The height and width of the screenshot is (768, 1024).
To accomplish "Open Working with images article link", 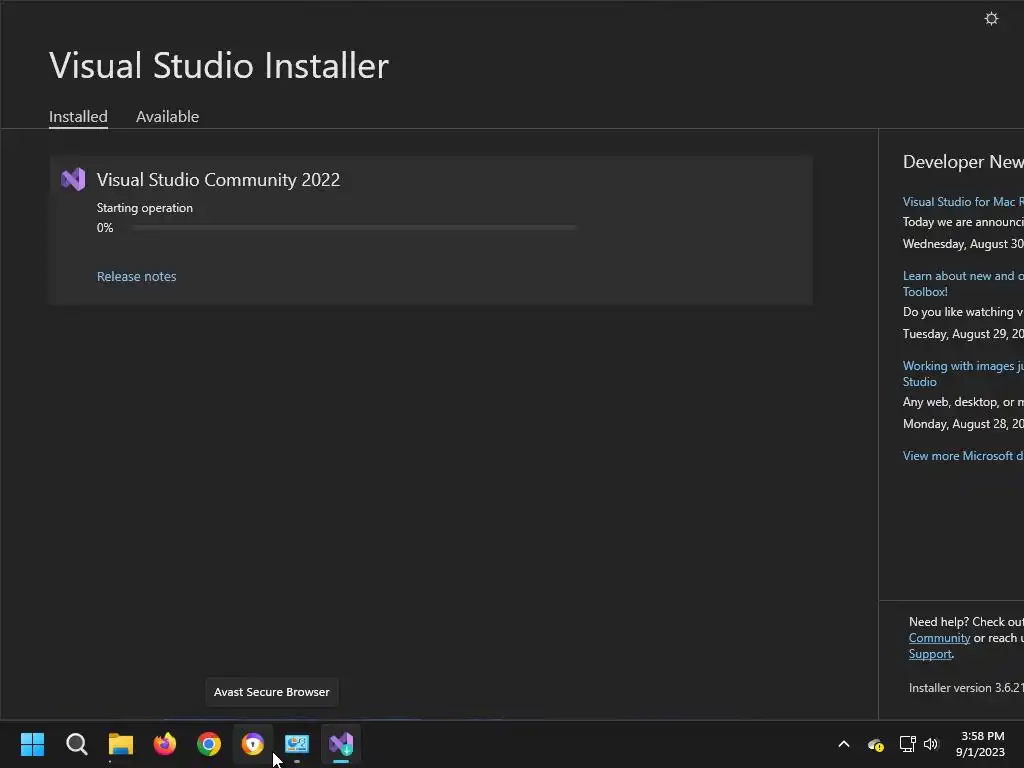I will point(963,374).
